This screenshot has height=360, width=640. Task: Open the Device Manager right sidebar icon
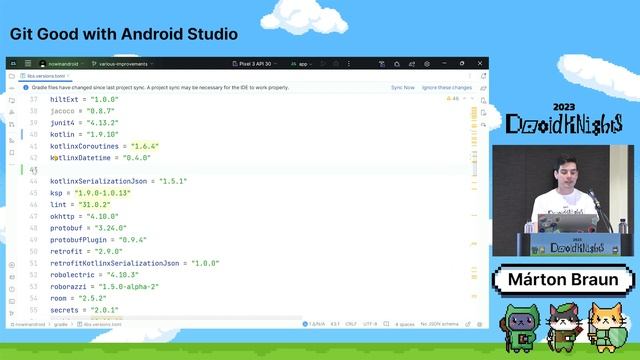[484, 100]
